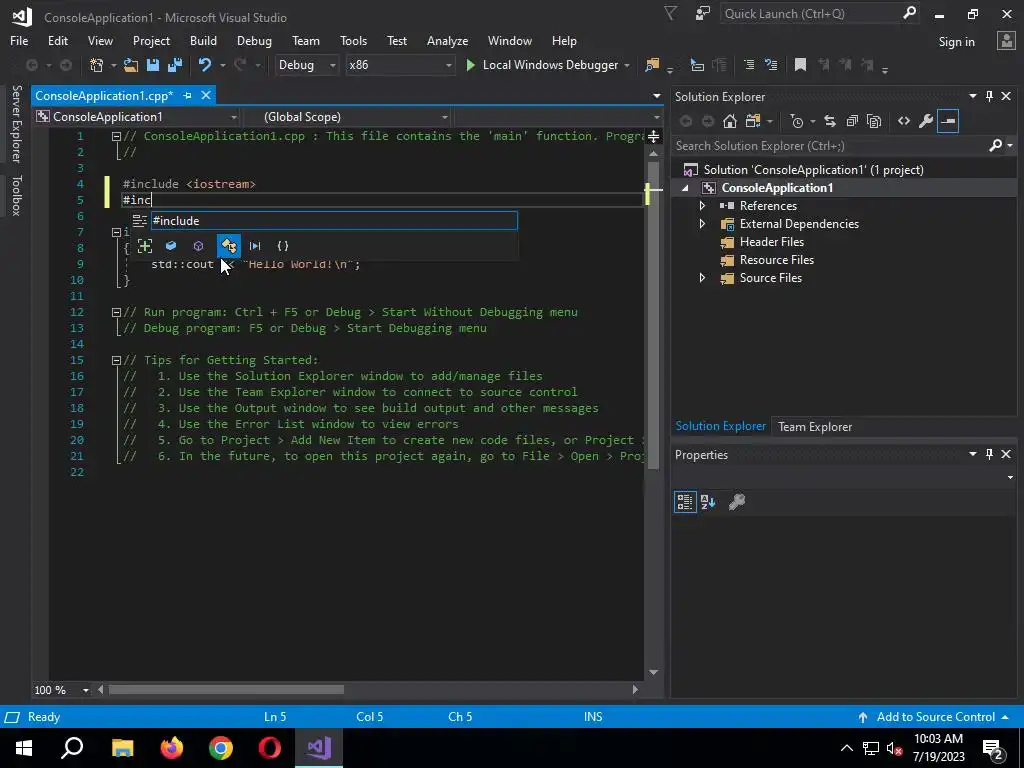Viewport: 1024px width, 768px height.
Task: Click Sign in link
Action: 956,42
